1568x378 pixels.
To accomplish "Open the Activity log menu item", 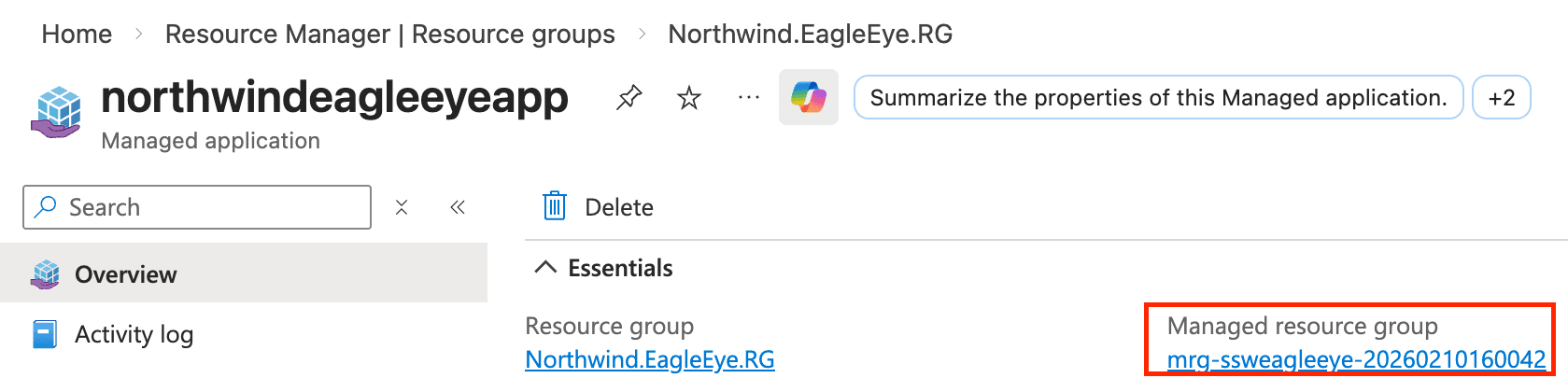I will click(134, 334).
